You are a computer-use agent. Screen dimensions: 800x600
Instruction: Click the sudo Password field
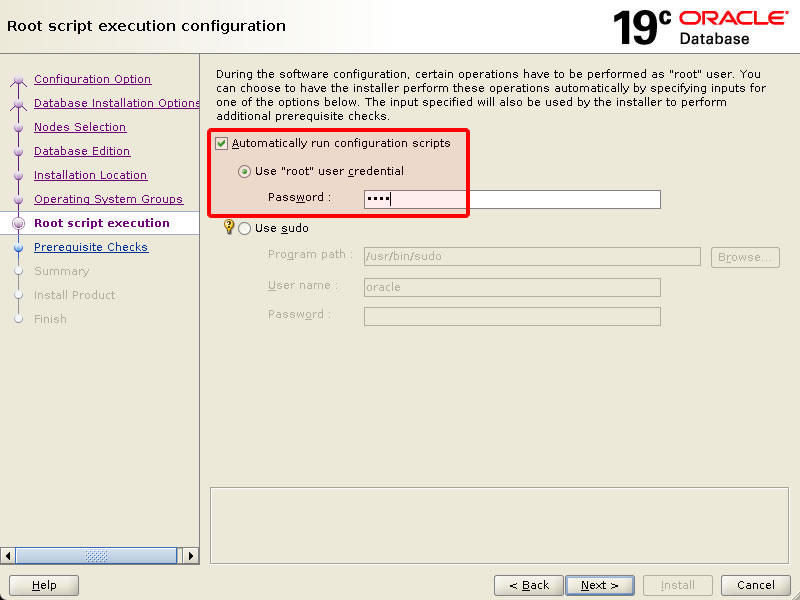click(512, 316)
